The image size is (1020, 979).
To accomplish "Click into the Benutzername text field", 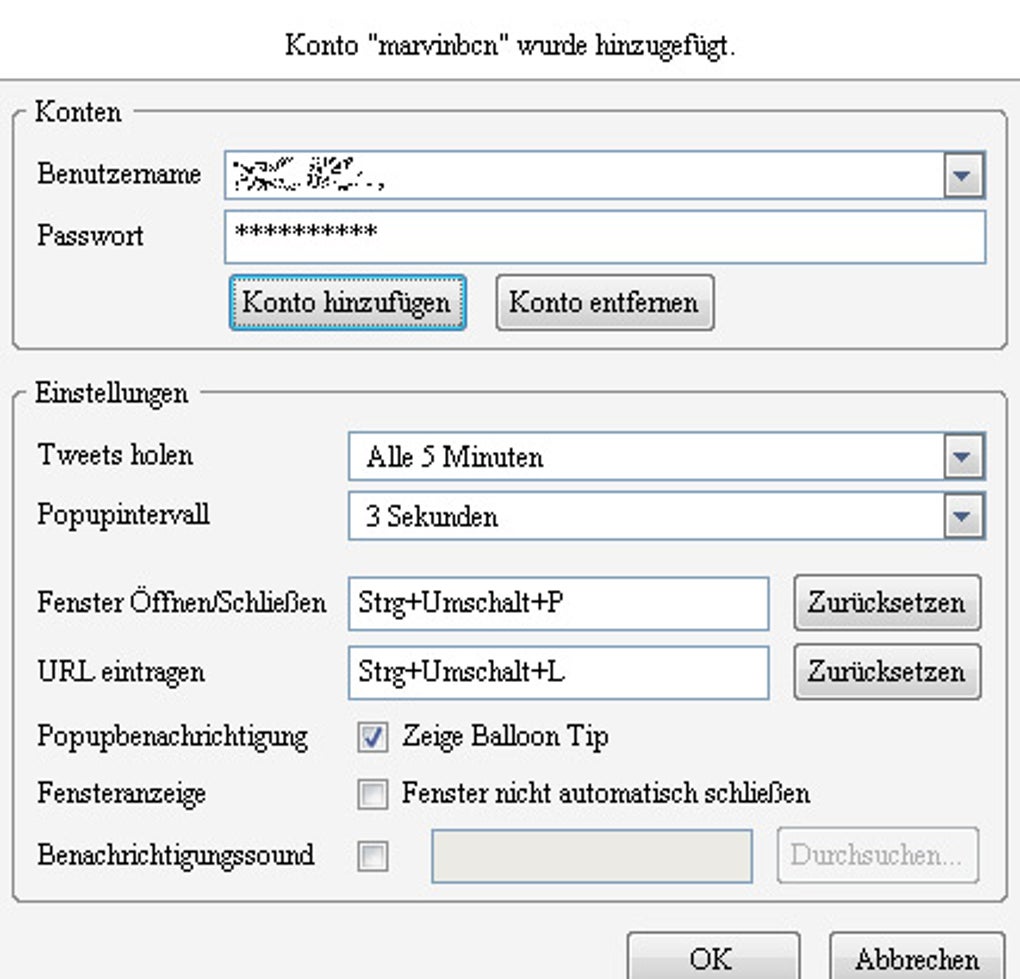I will tap(580, 176).
